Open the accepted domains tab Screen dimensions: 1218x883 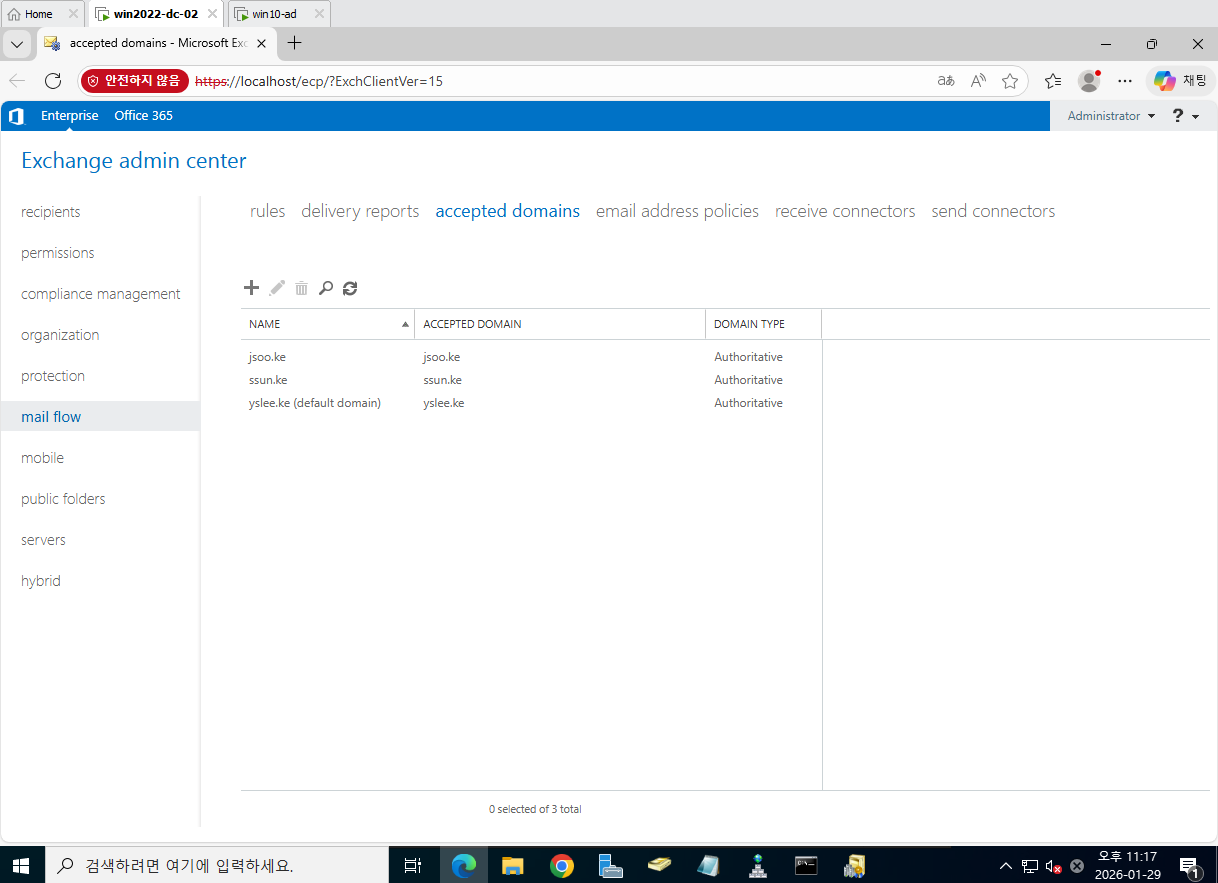coord(508,211)
